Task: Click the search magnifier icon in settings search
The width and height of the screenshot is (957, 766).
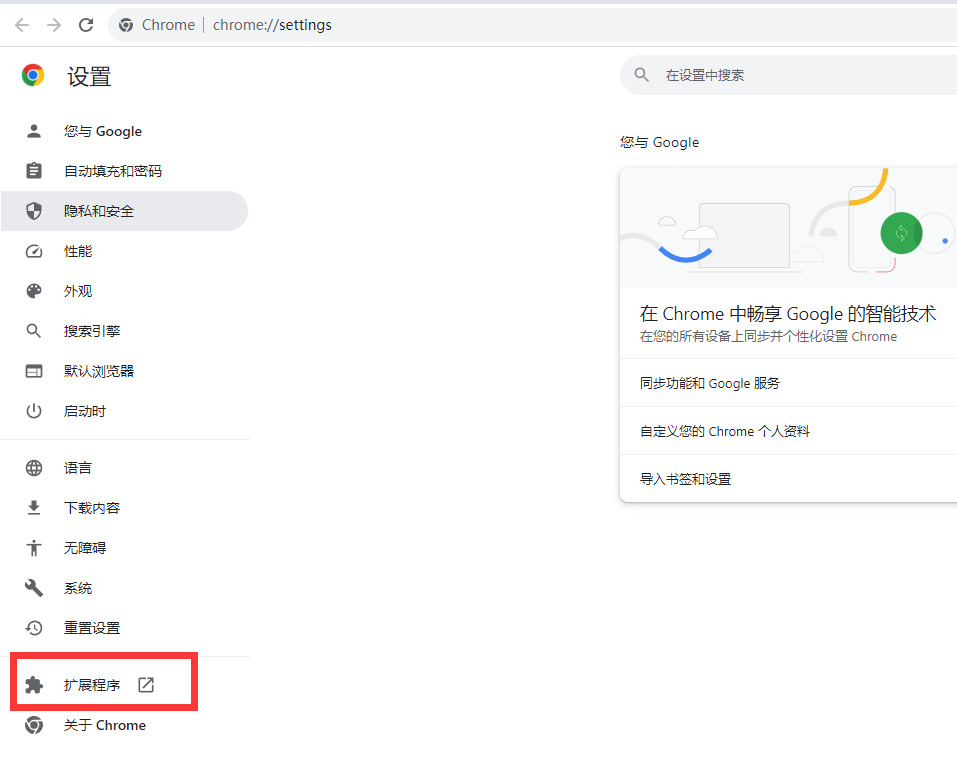Action: tap(641, 75)
